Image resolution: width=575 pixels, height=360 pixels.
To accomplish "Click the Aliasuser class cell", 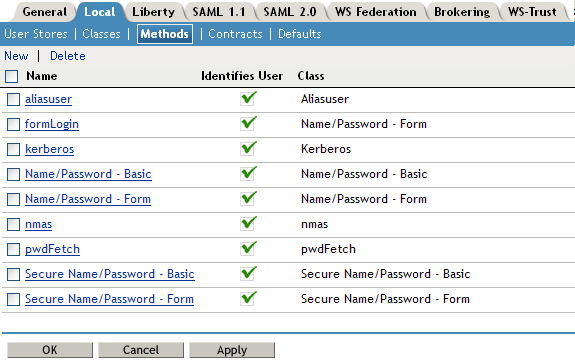I will (x=325, y=99).
